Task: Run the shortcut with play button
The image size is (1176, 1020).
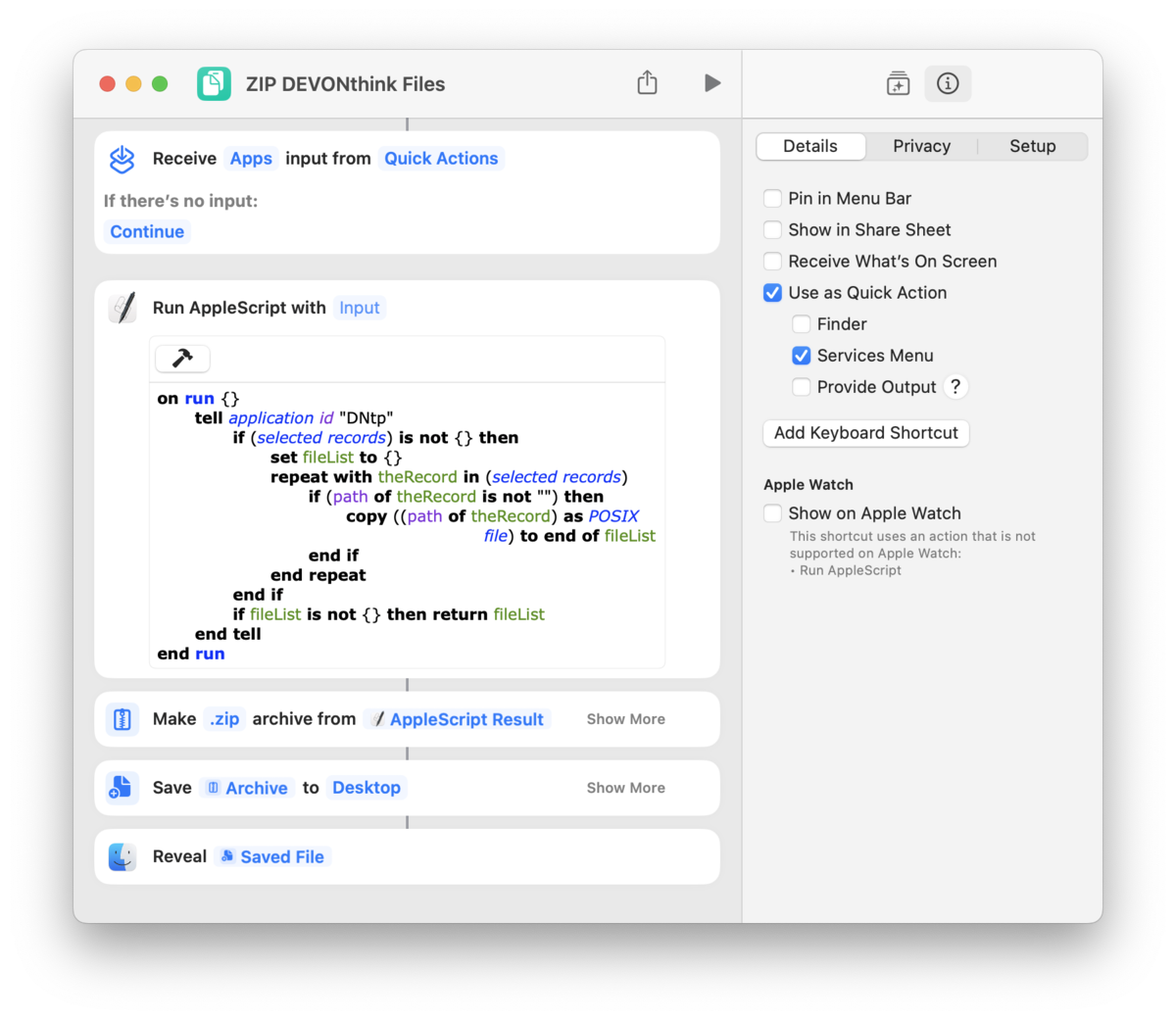Action: [x=712, y=83]
